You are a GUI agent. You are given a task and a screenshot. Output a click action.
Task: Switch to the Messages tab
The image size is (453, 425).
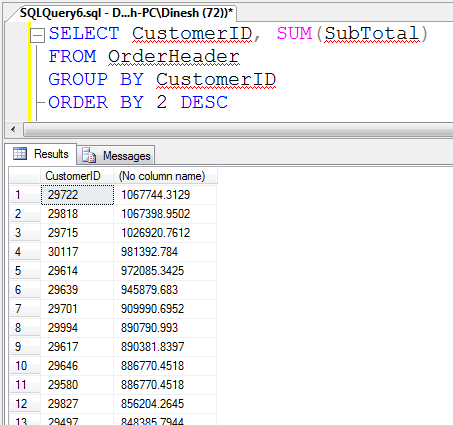click(116, 155)
